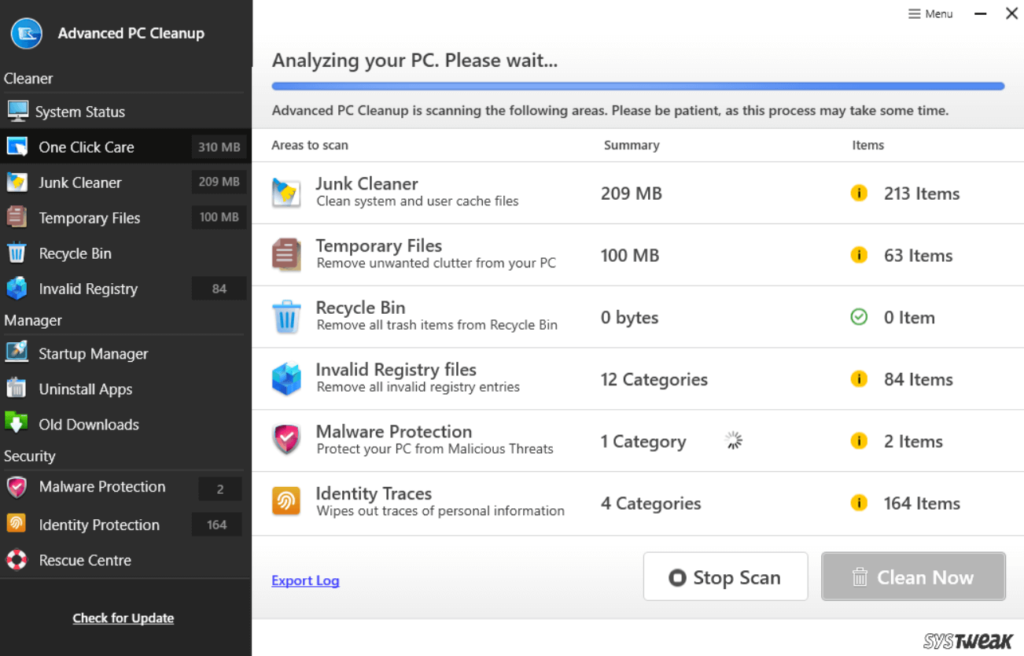This screenshot has width=1024, height=656.
Task: Click the Invalid Registry cube icon in sidebar
Action: (17, 288)
